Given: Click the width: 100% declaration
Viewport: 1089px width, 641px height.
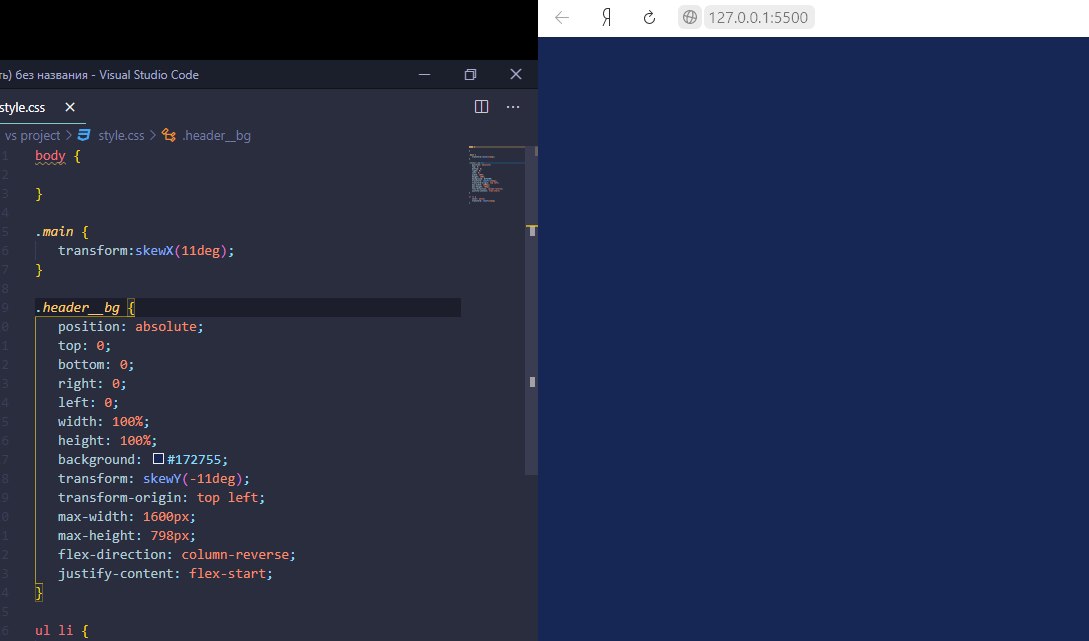Looking at the screenshot, I should pyautogui.click(x=103, y=421).
